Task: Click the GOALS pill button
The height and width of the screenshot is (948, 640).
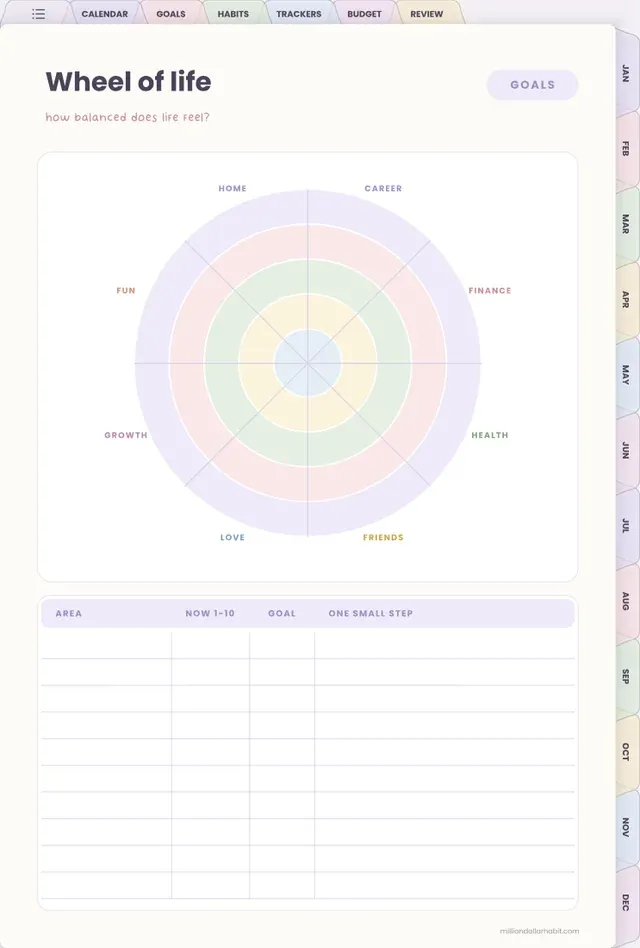Action: (532, 85)
